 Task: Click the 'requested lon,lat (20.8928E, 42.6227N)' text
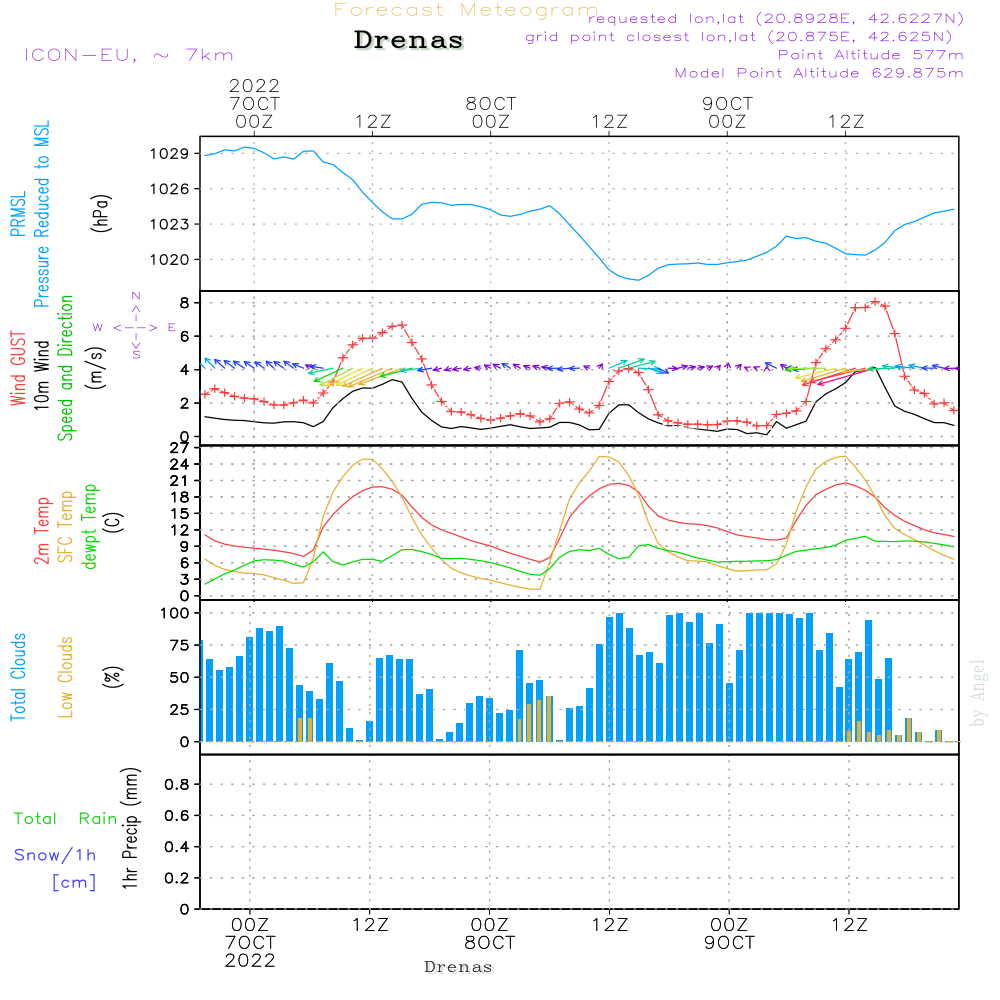776,19
